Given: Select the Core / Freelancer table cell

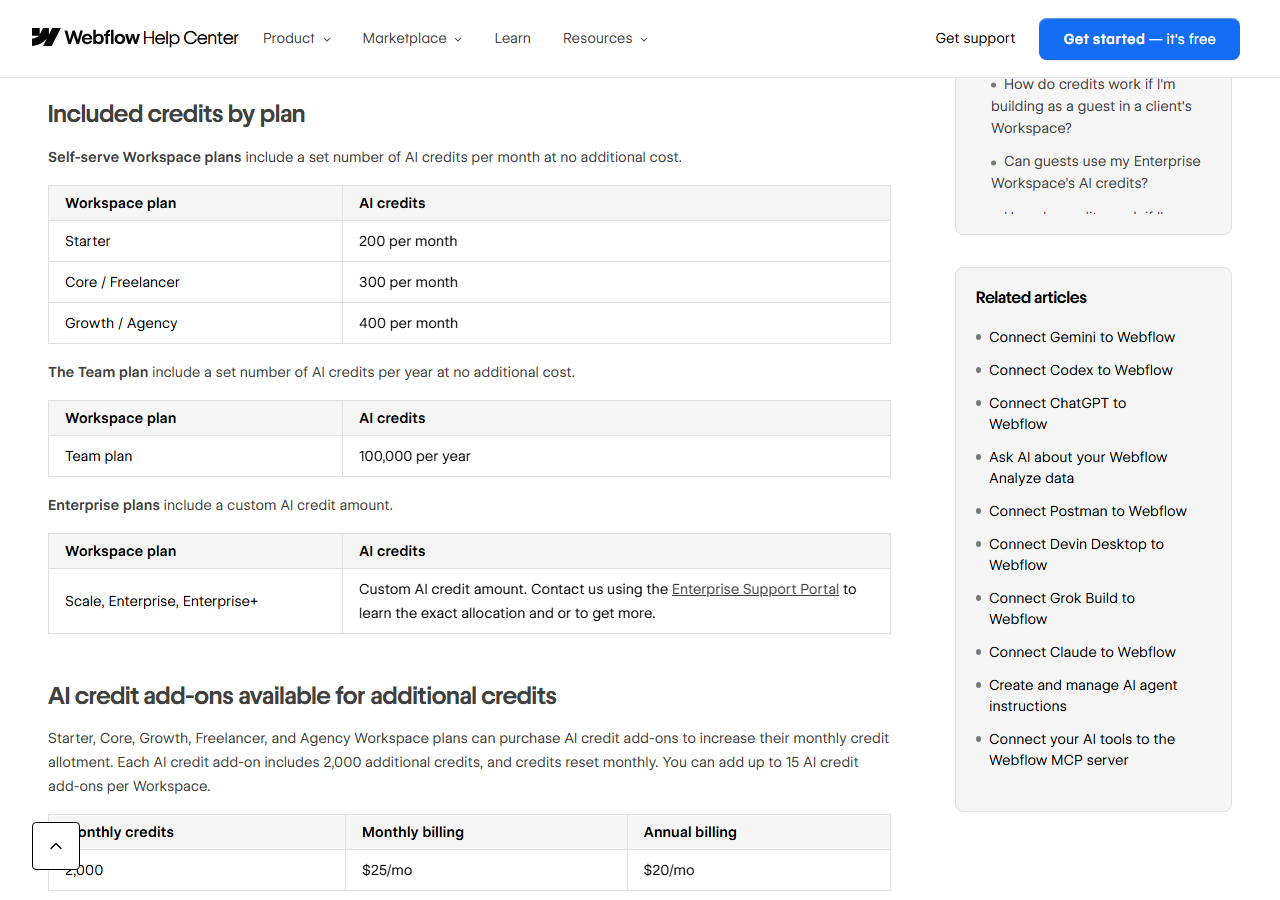Looking at the screenshot, I should [195, 282].
